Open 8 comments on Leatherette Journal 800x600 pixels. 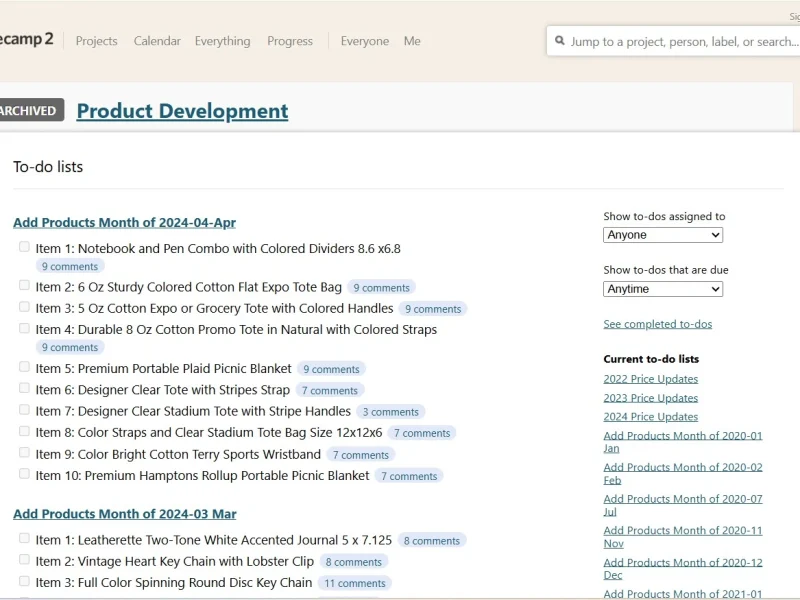432,541
